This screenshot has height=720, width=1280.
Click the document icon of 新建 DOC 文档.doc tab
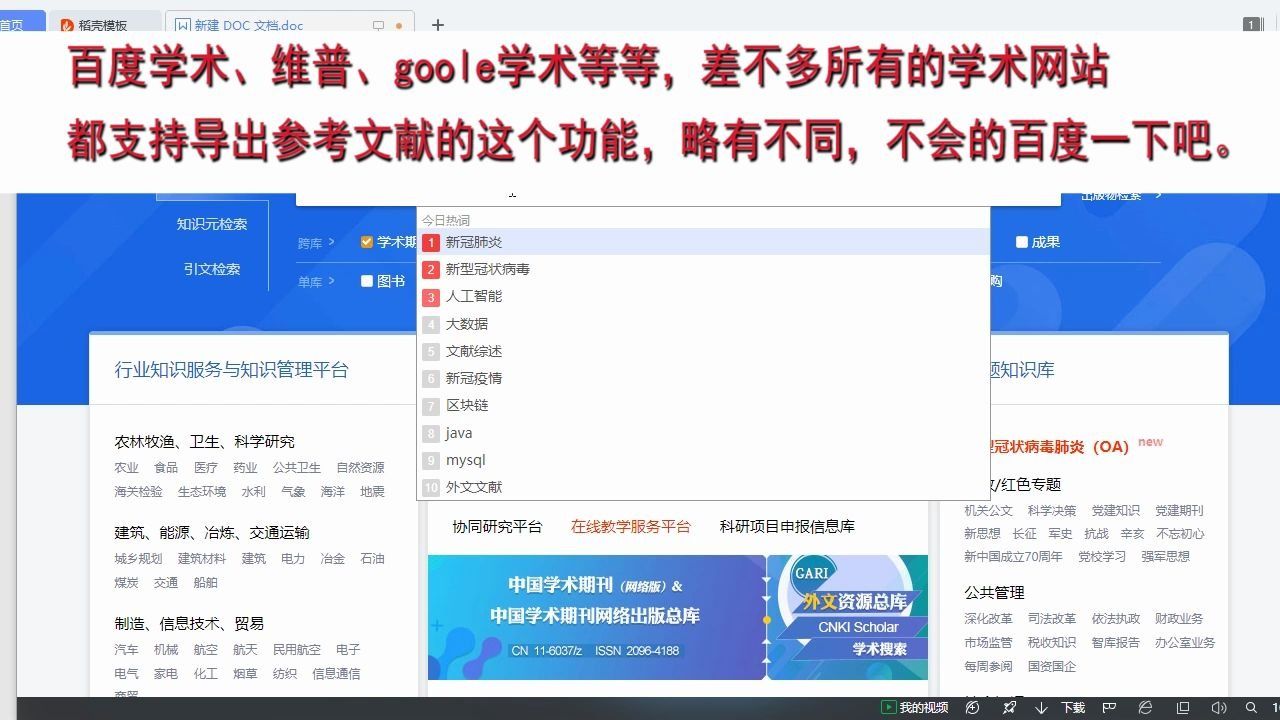tap(183, 25)
